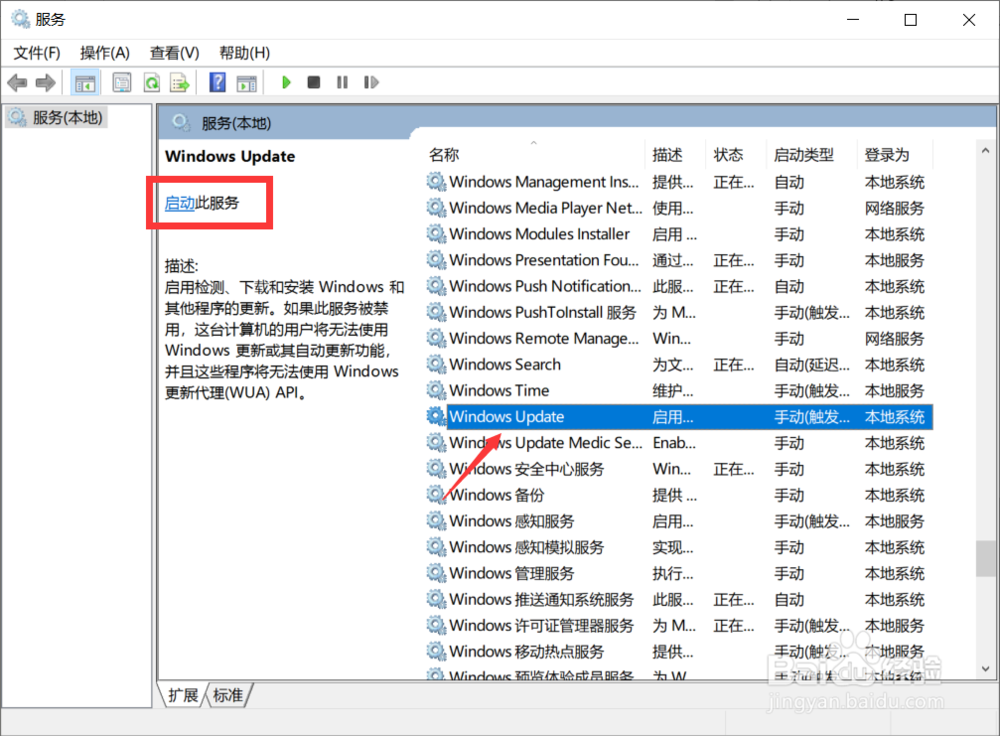Toggle the show/hide action pane icon
Image resolution: width=1000 pixels, height=736 pixels.
coord(246,82)
